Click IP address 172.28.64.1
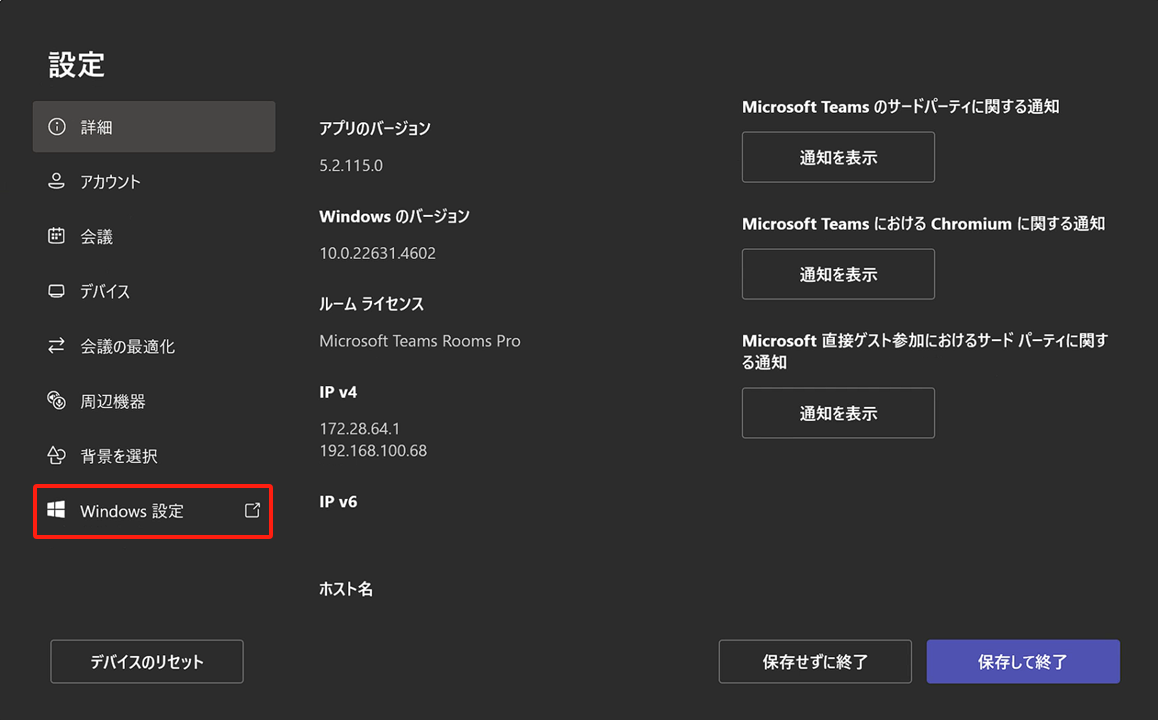The height and width of the screenshot is (720, 1158). 360,428
